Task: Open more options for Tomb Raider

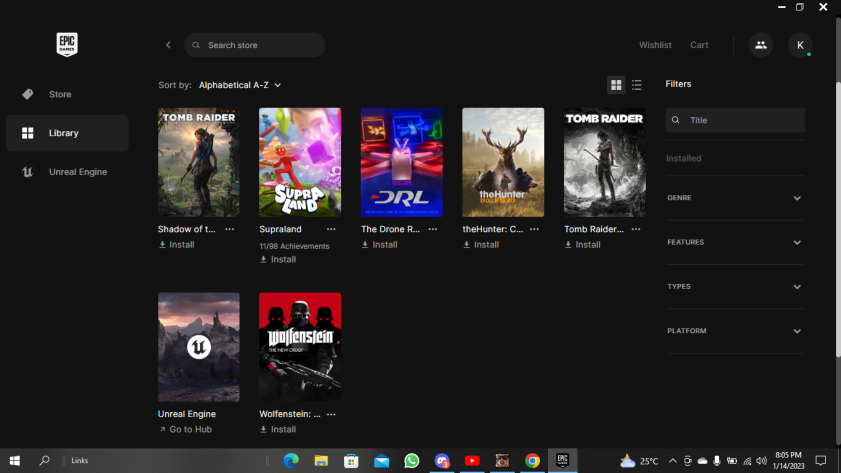Action: pos(636,229)
